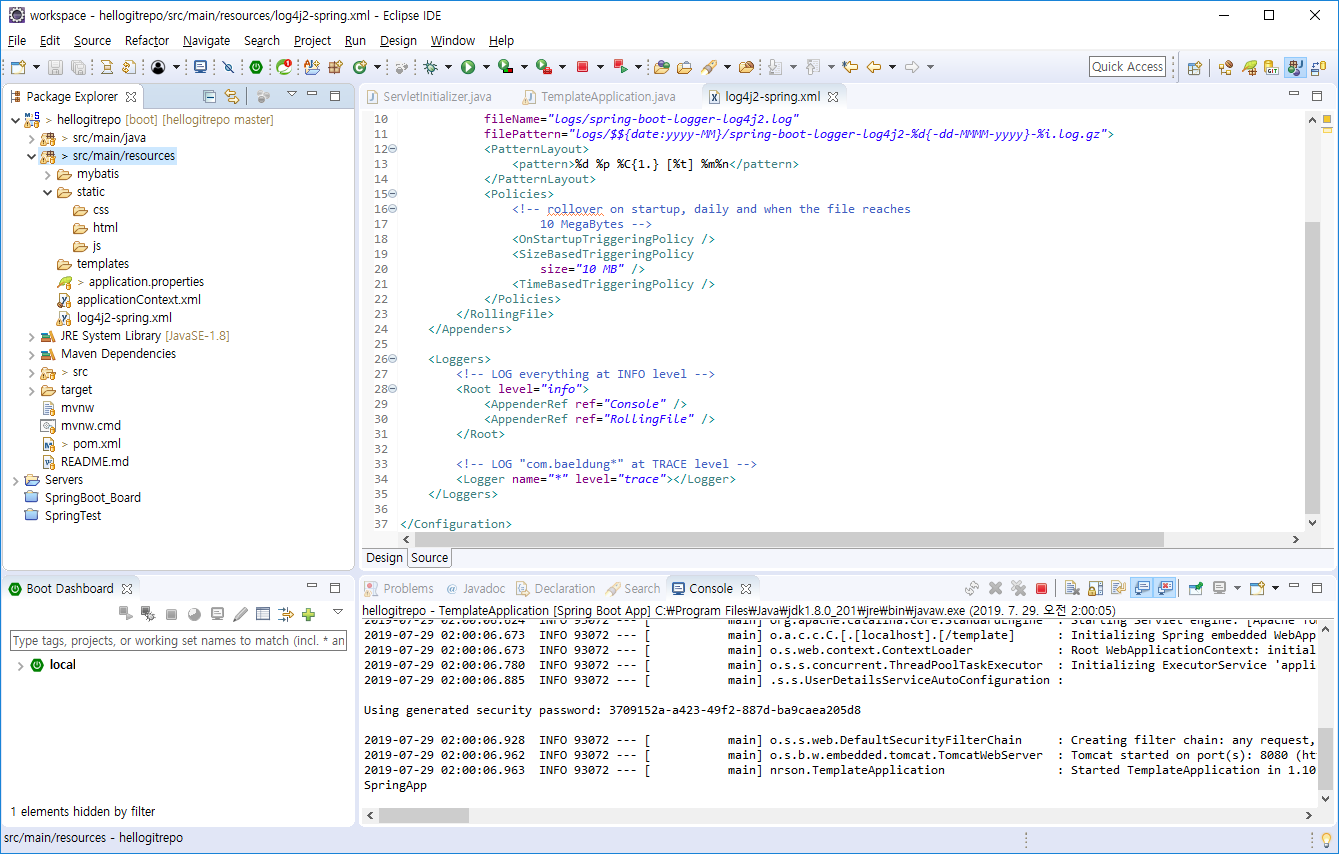1339x854 pixels.
Task: Switch to TemplateApplication.java editor tab
Action: pyautogui.click(x=598, y=97)
